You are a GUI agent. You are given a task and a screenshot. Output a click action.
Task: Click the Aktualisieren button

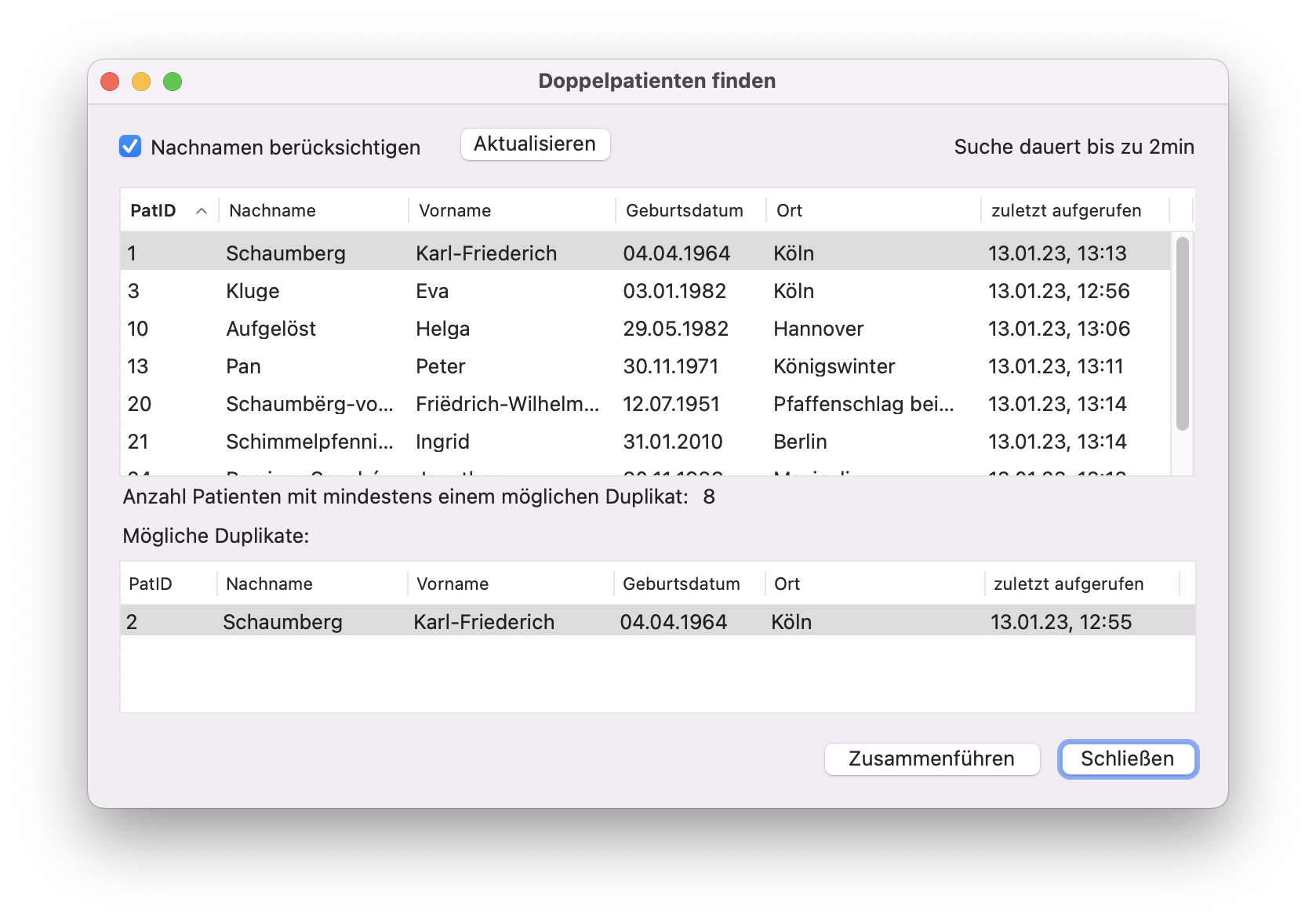tap(535, 144)
